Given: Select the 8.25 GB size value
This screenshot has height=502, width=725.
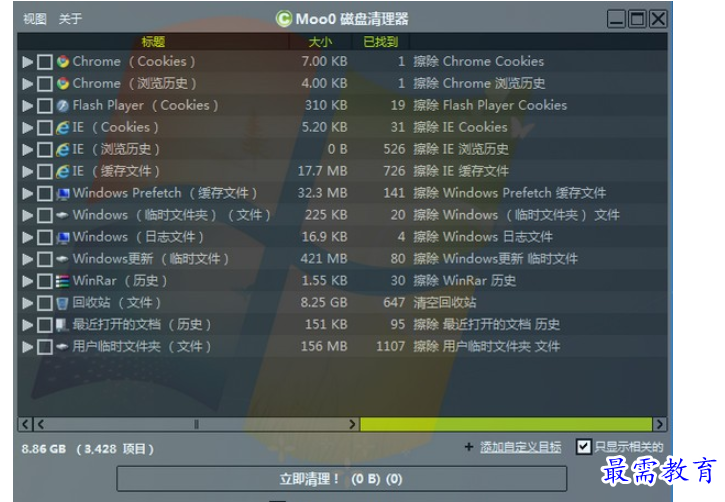Looking at the screenshot, I should [x=324, y=303].
